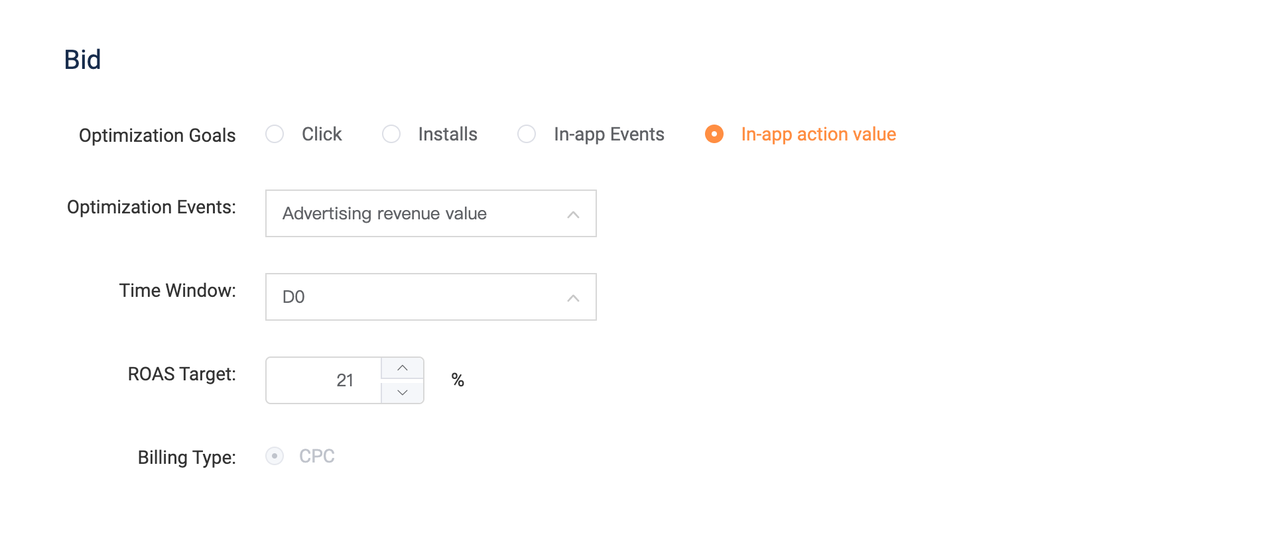1280x546 pixels.
Task: Click the "Installs" label text
Action: point(447,134)
